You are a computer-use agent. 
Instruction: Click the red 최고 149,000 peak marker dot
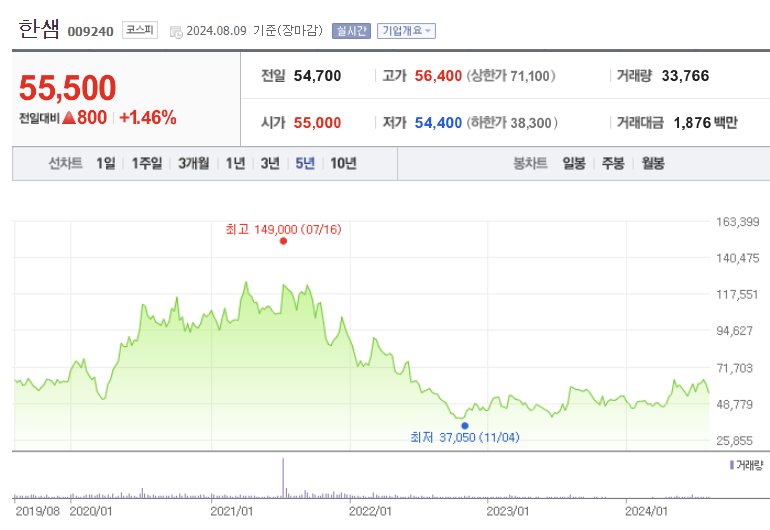[283, 241]
